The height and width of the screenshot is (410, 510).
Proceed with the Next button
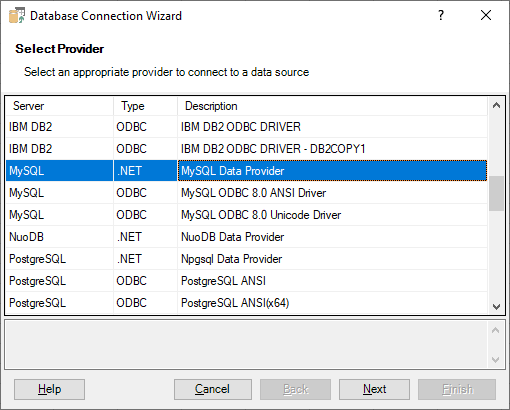point(374,389)
